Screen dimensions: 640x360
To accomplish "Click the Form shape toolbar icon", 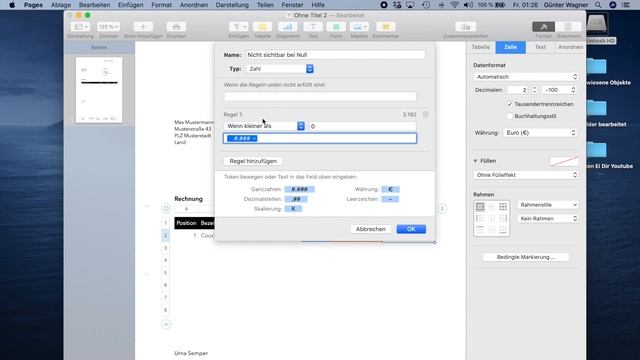I will (336, 27).
